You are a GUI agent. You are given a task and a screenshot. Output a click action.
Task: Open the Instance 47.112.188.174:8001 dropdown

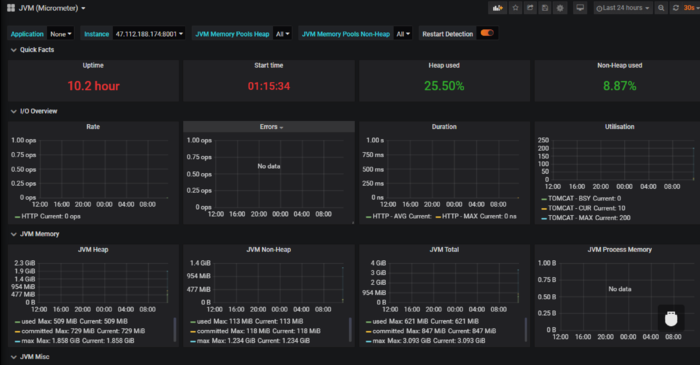[149, 34]
